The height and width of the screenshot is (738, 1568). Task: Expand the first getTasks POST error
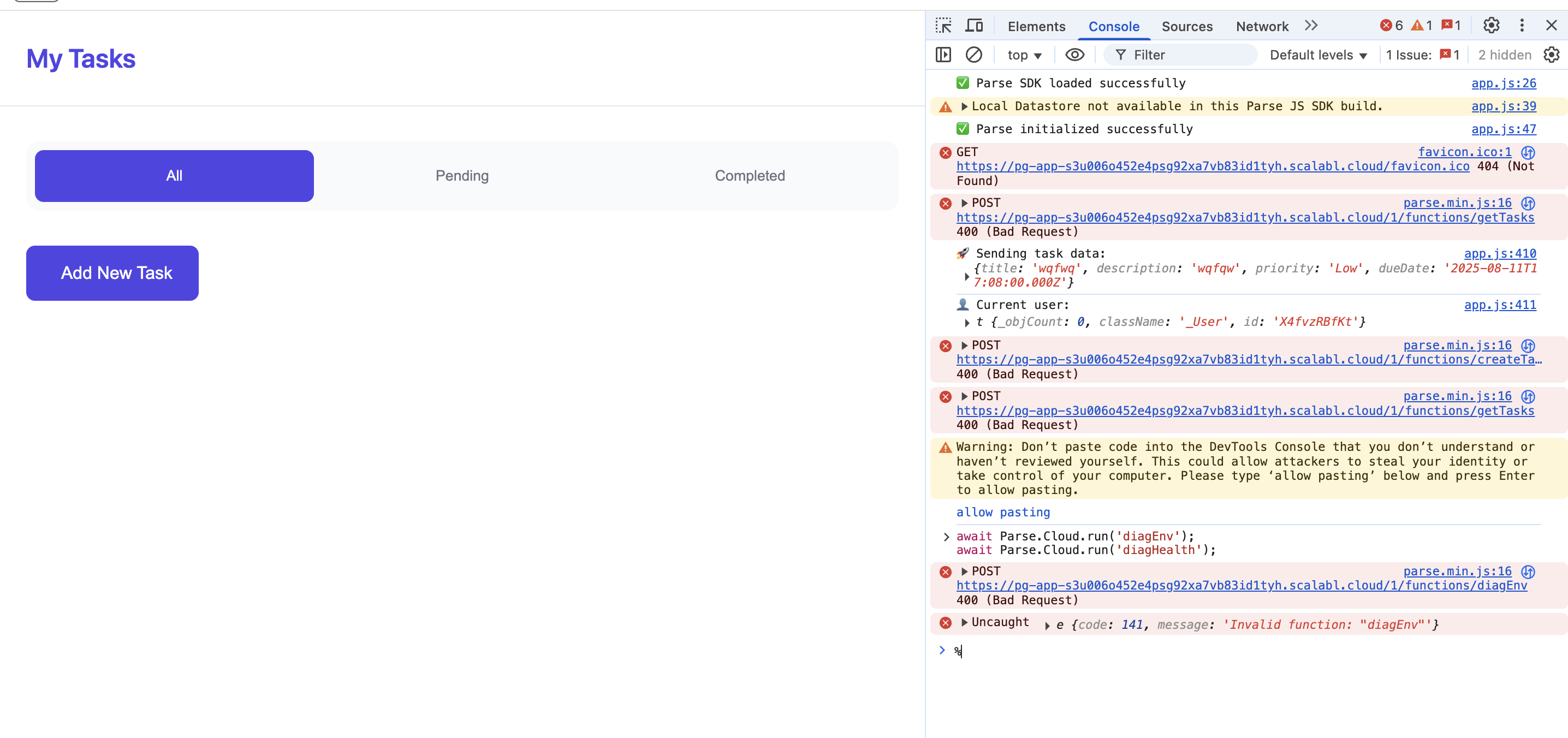click(964, 203)
